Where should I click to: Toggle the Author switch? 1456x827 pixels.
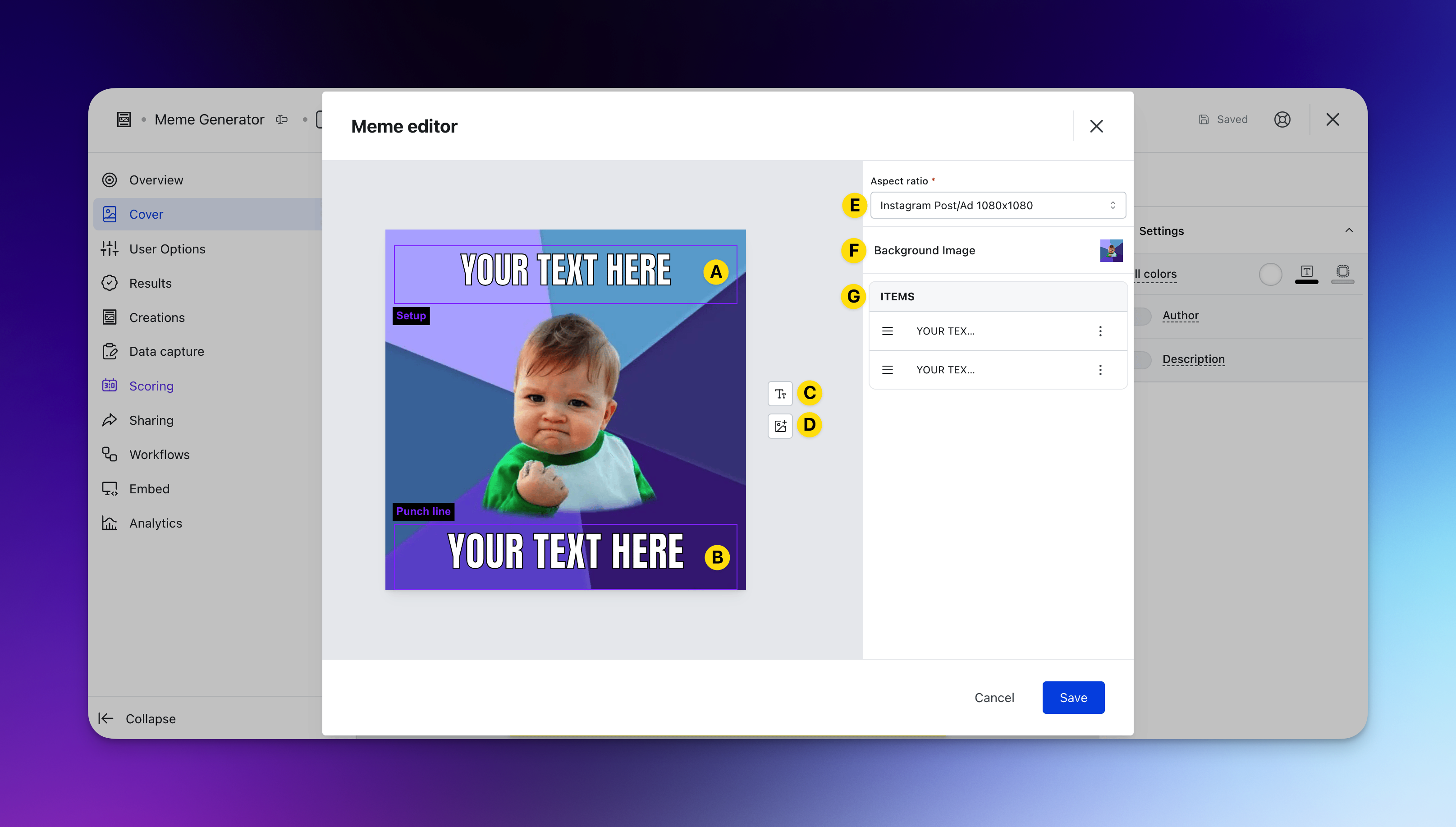pos(1142,316)
